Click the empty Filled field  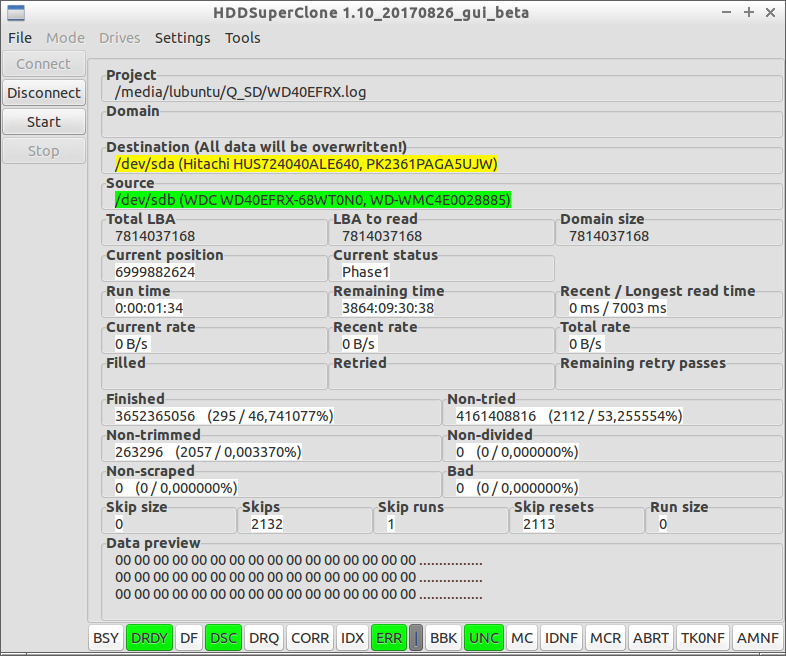coord(214,378)
